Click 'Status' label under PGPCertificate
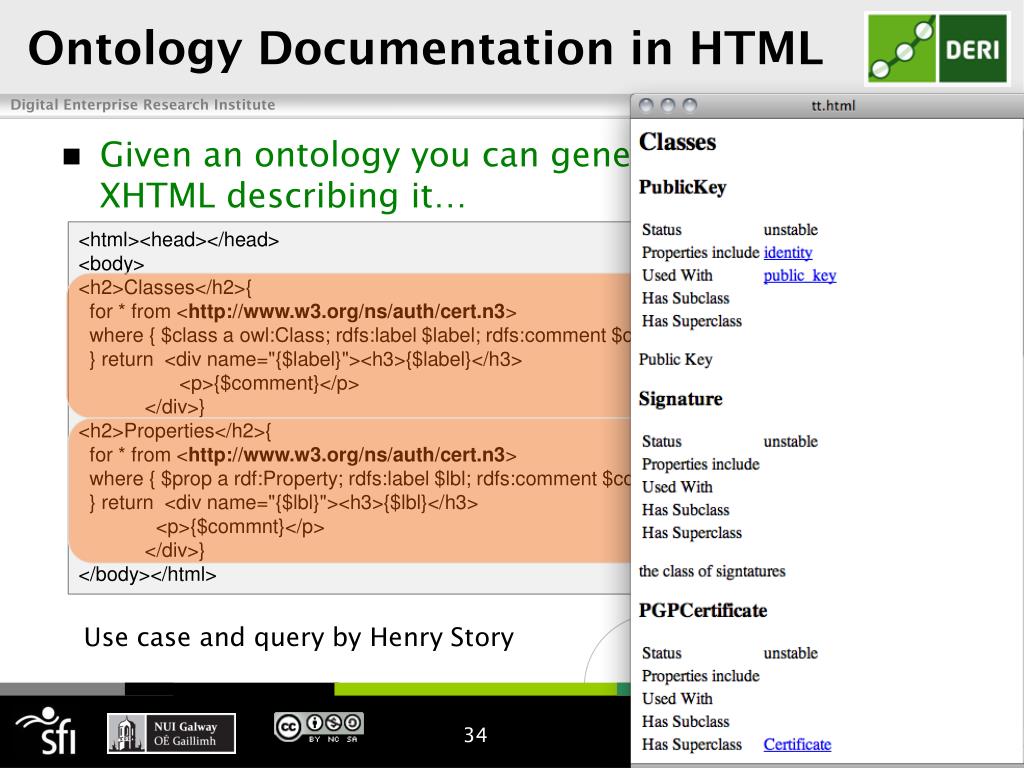The height and width of the screenshot is (768, 1024). click(x=662, y=653)
